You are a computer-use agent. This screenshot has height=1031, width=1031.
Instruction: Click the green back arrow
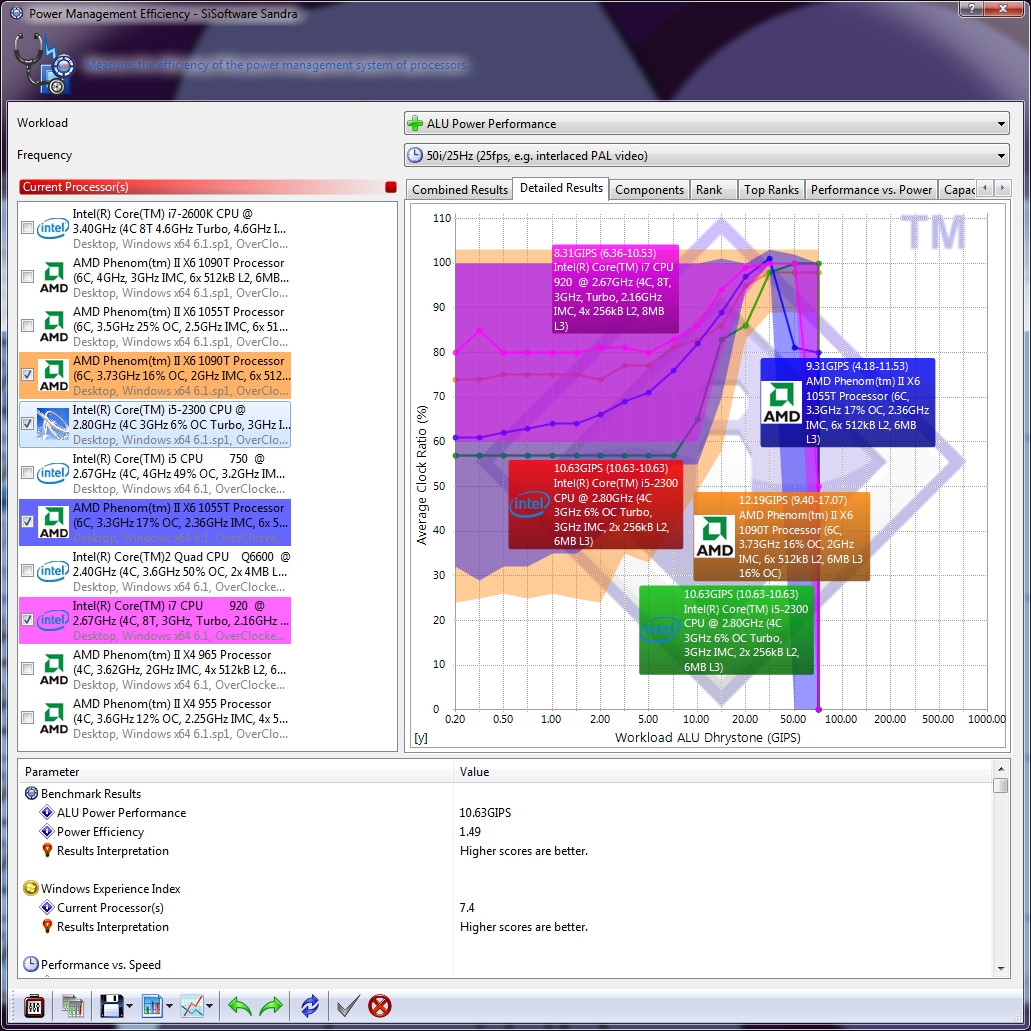(239, 1005)
